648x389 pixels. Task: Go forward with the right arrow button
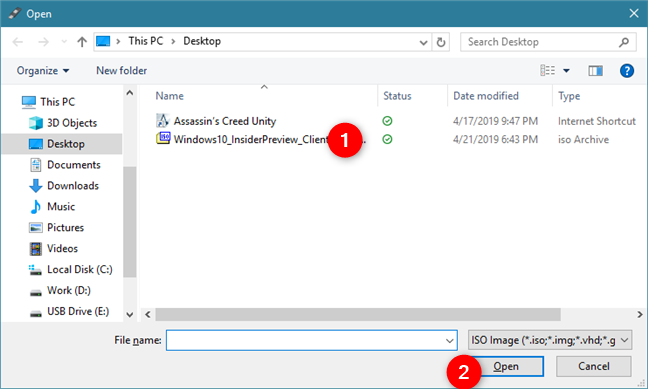click(x=43, y=42)
